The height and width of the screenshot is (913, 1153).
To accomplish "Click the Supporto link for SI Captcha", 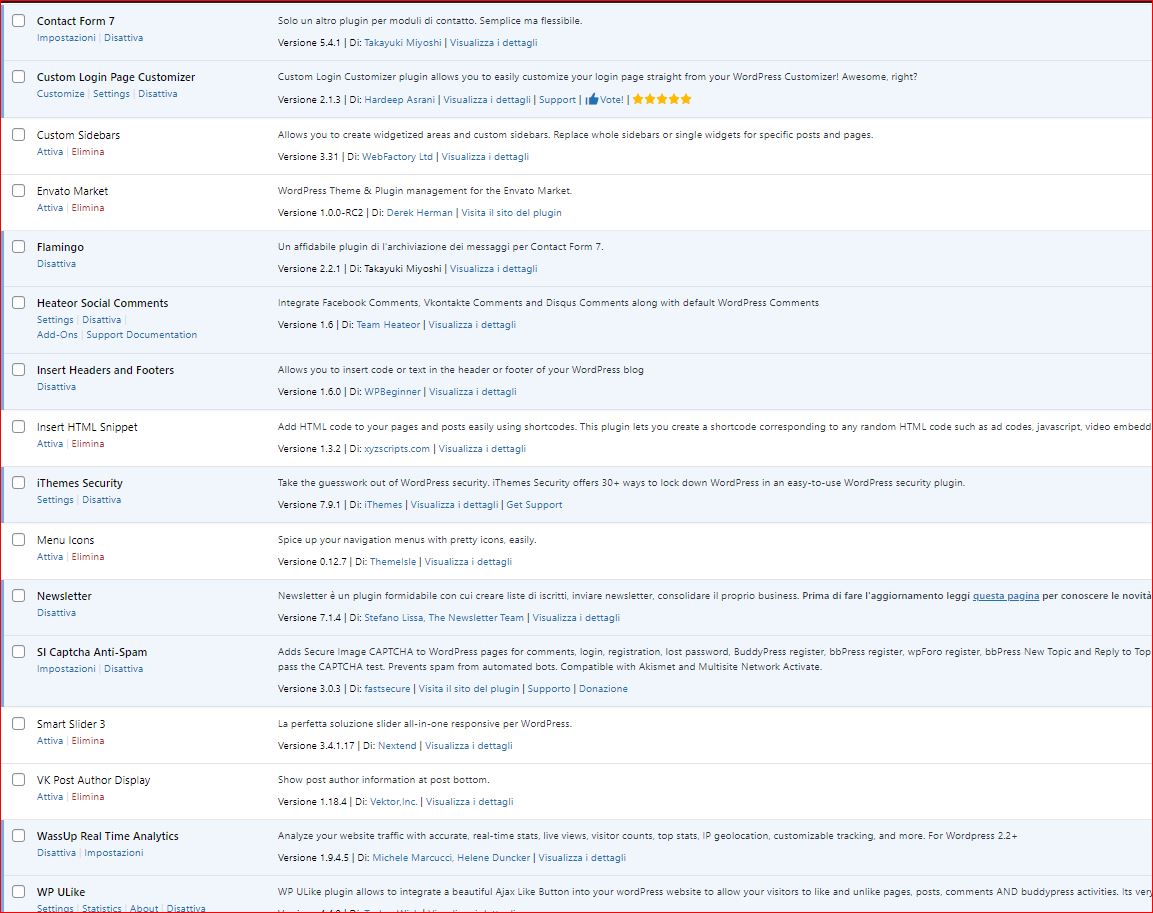I will [x=549, y=689].
